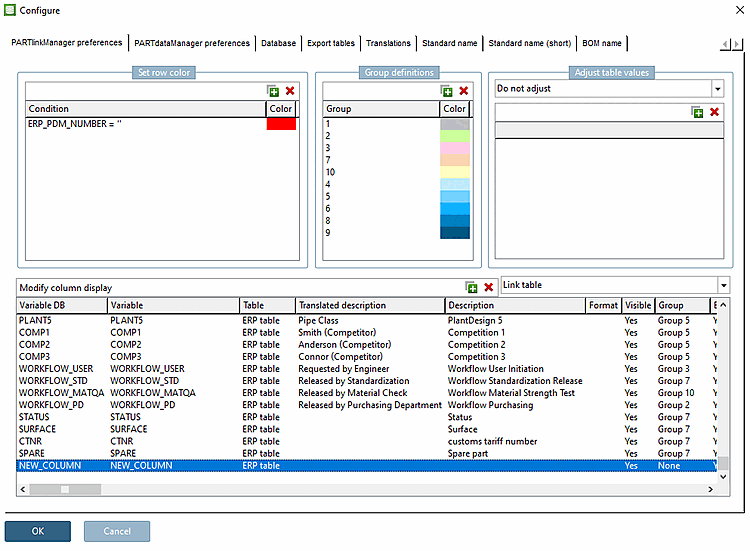Click red color swatch for ERP_PDM_NUMBER condition
750x551 pixels.
(x=281, y=124)
